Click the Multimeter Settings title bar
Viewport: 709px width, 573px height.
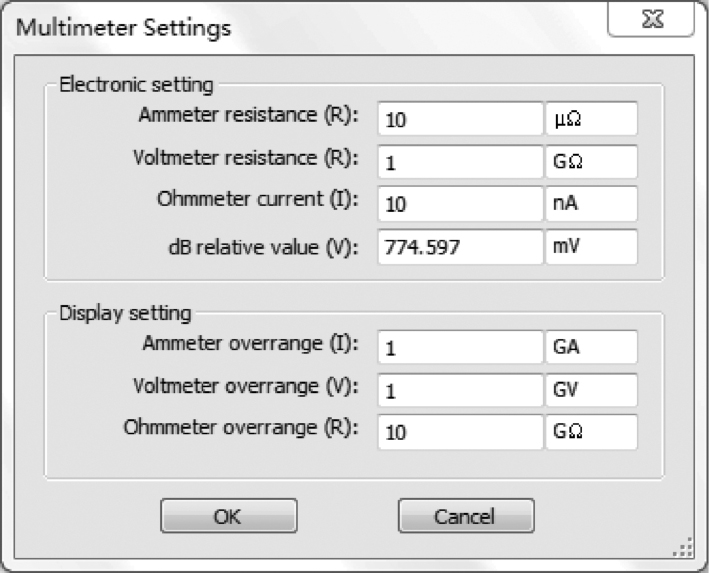click(x=300, y=27)
